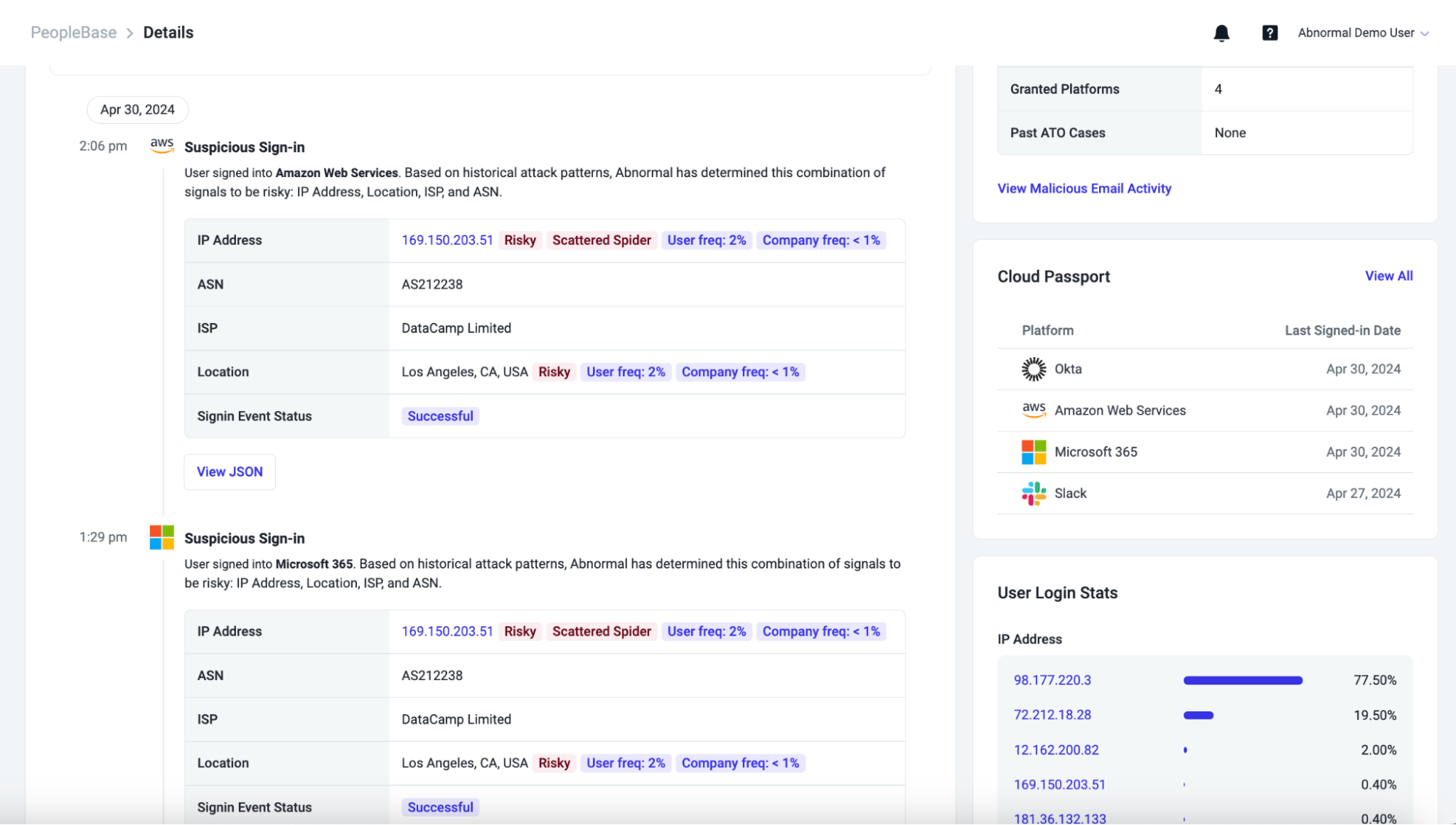1456x825 pixels.
Task: Click DataCamp Limited in AWS event ISP row
Action: (456, 329)
